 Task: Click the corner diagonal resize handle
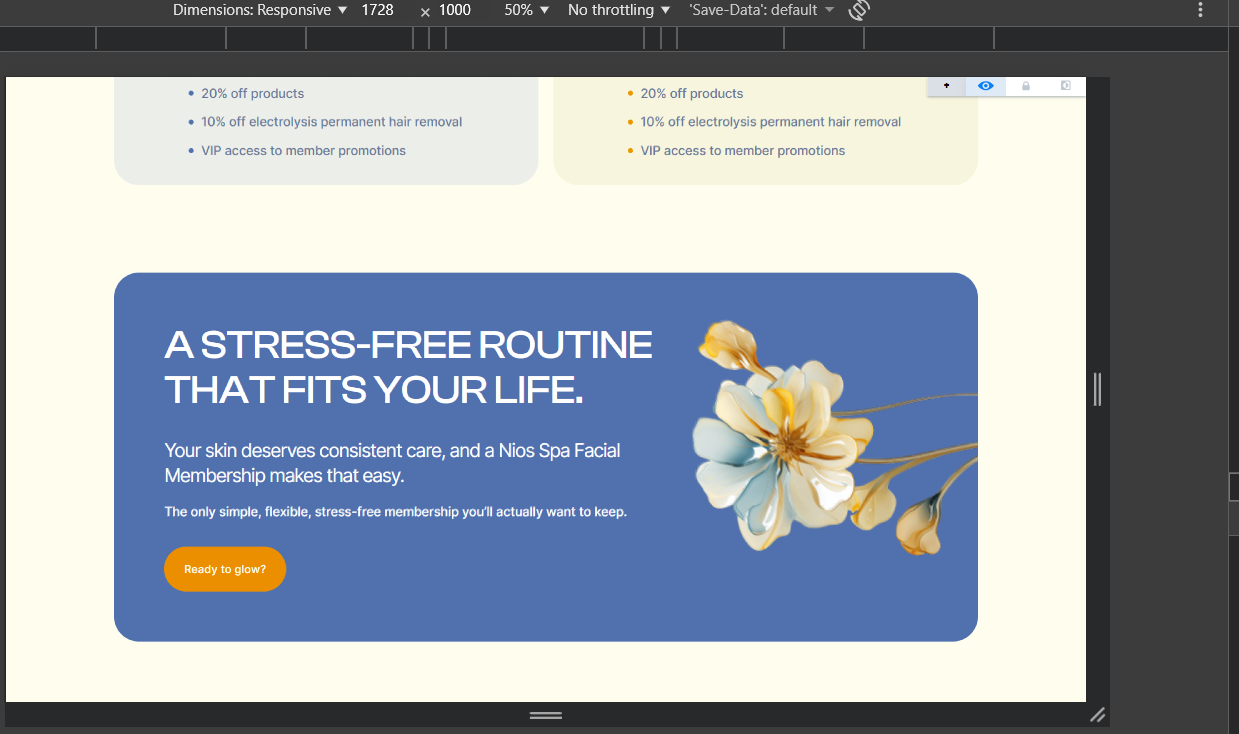tap(1097, 714)
